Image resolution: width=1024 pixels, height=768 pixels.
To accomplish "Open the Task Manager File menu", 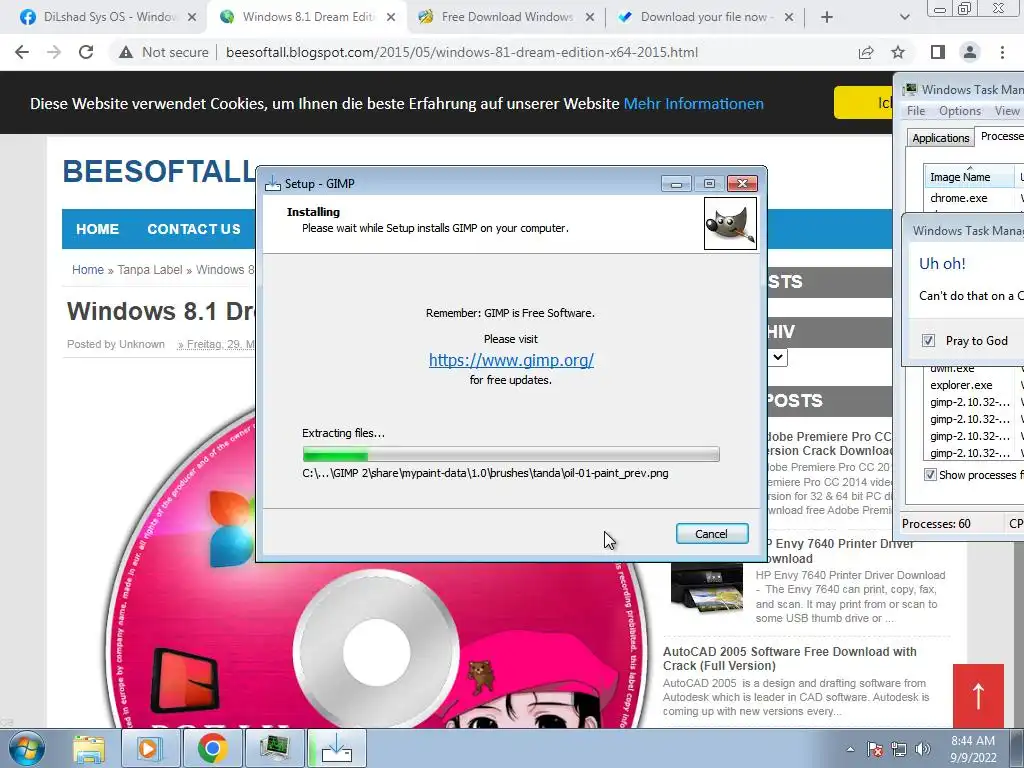I will (x=916, y=111).
